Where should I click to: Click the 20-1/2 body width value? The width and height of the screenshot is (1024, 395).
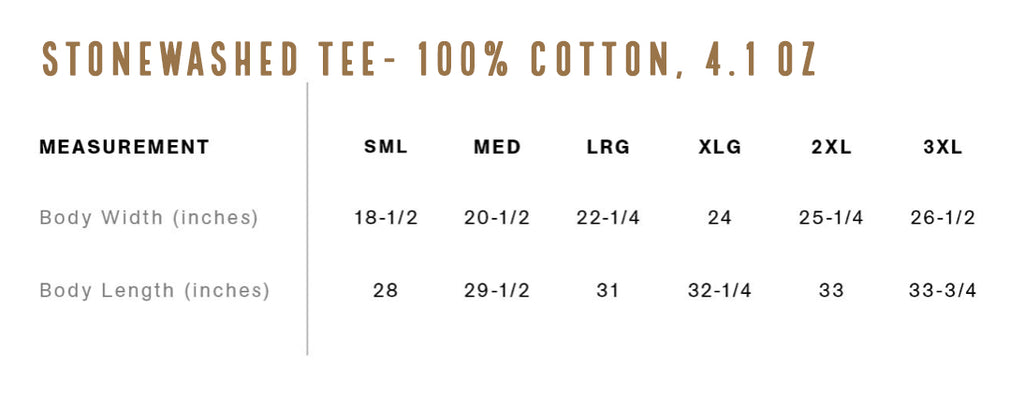tap(497, 217)
